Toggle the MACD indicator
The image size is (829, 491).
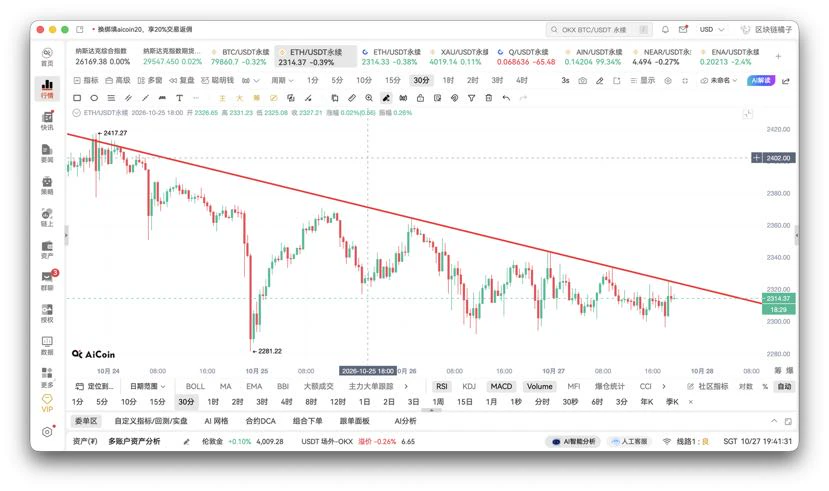(x=501, y=386)
